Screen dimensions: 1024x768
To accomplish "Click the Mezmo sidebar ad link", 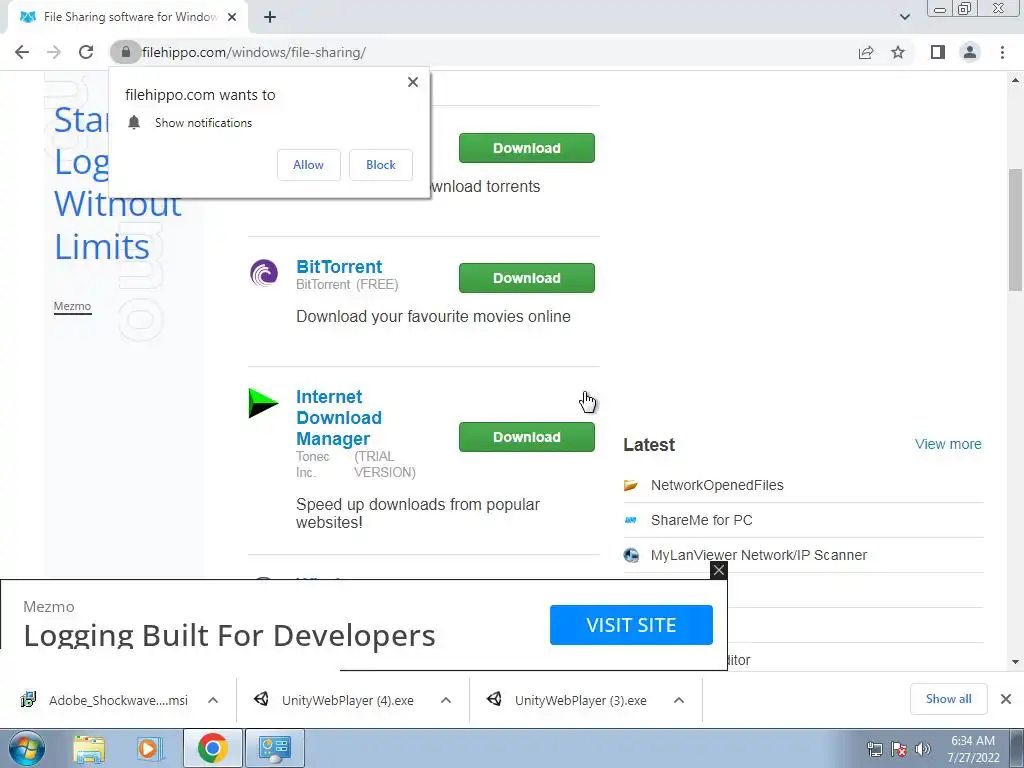I will tap(72, 306).
